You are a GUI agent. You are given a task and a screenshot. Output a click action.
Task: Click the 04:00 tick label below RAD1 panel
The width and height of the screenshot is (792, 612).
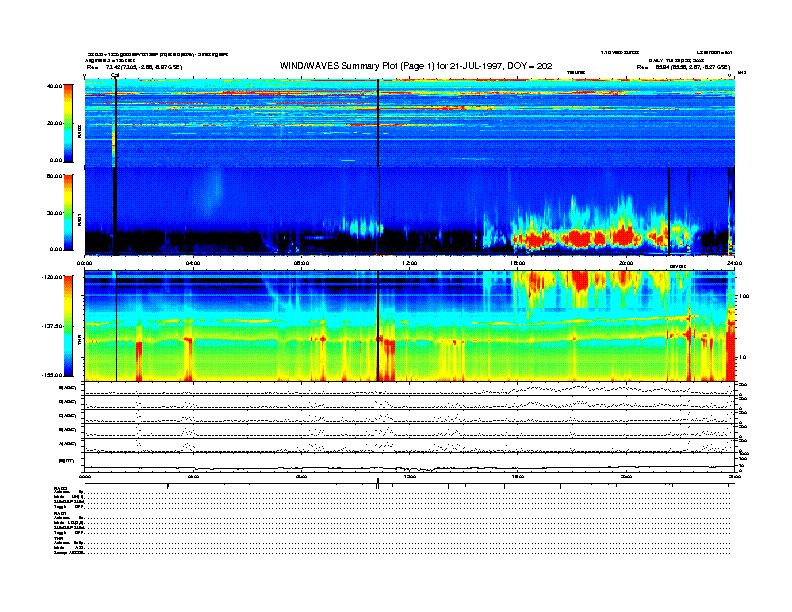click(193, 263)
